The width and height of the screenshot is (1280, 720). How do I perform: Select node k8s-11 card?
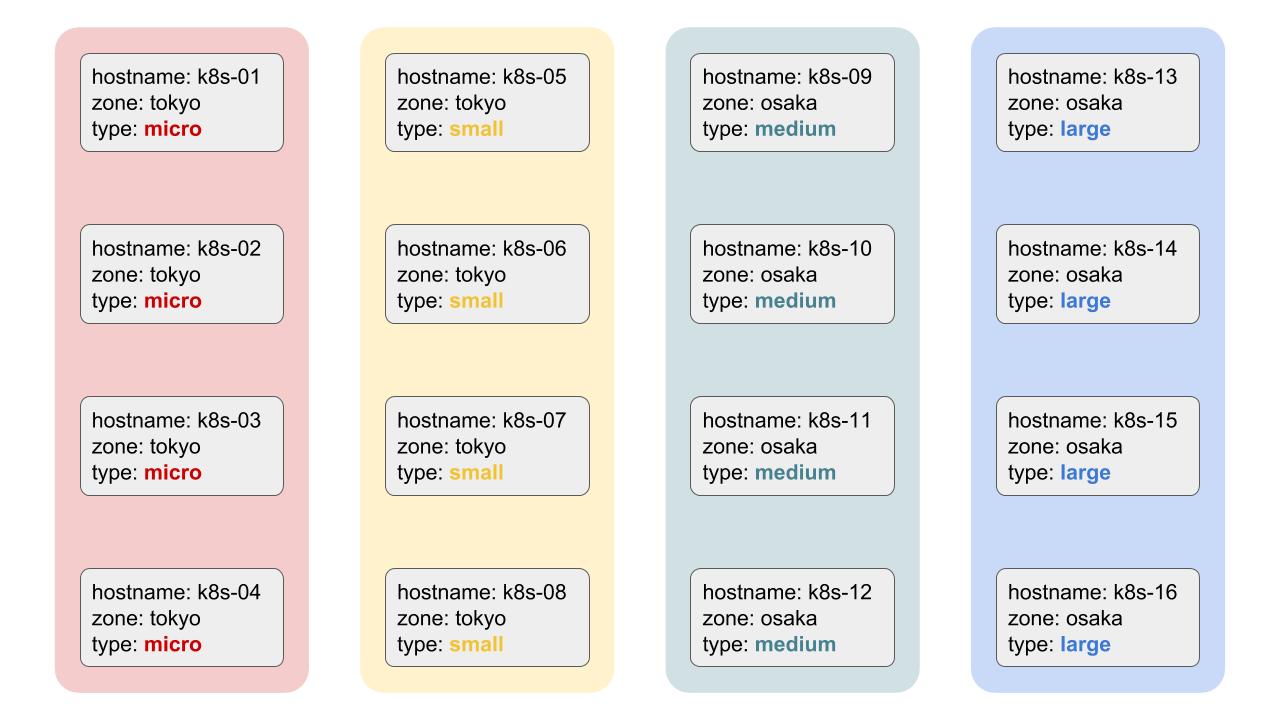(x=792, y=446)
